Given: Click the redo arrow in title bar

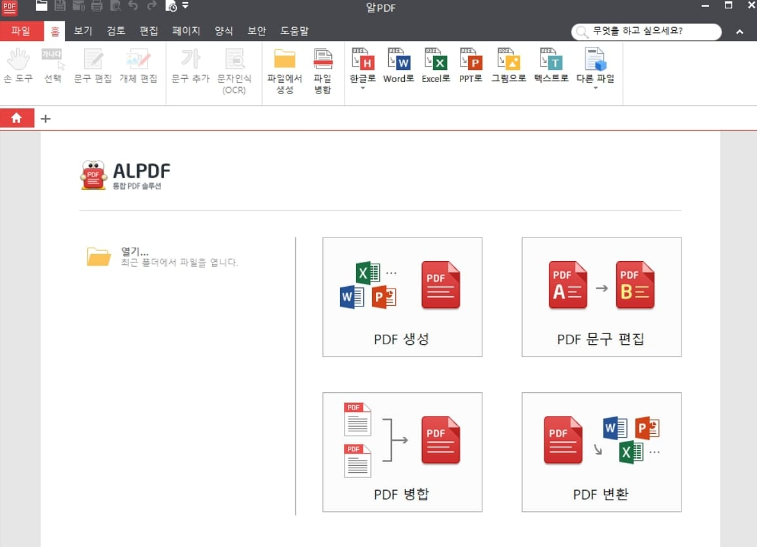Looking at the screenshot, I should pyautogui.click(x=152, y=6).
